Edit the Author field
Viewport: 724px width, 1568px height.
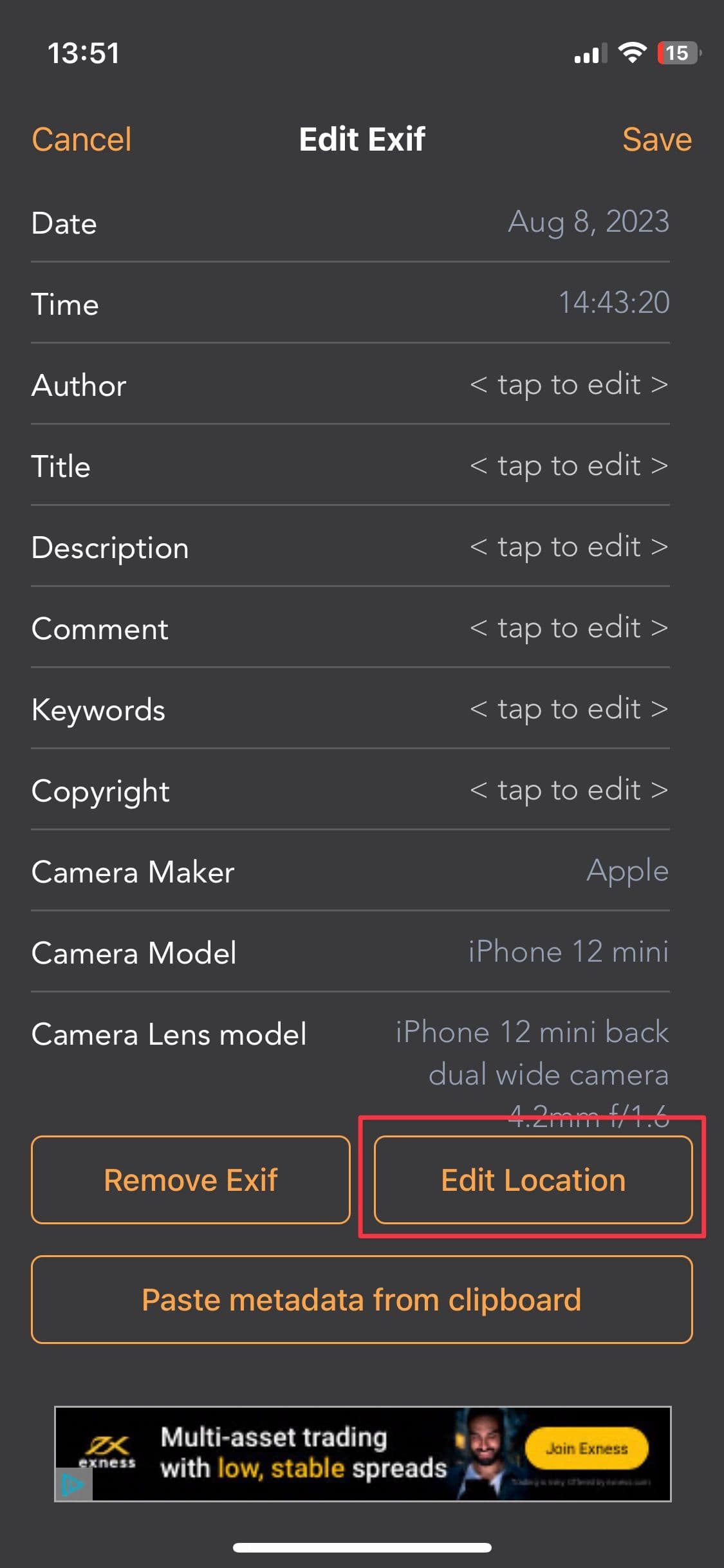(x=569, y=384)
